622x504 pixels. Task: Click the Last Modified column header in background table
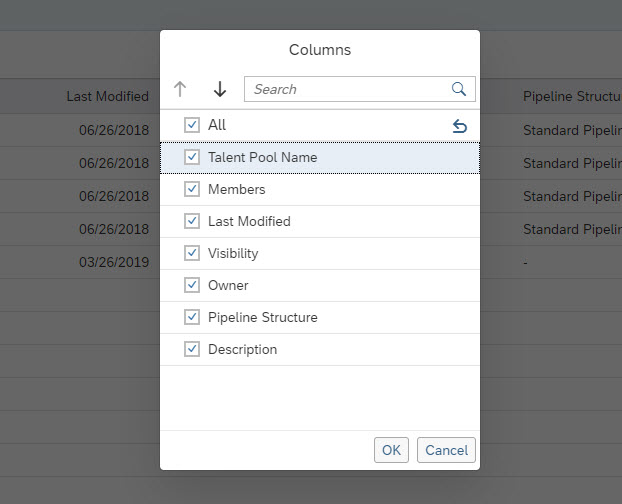(108, 96)
